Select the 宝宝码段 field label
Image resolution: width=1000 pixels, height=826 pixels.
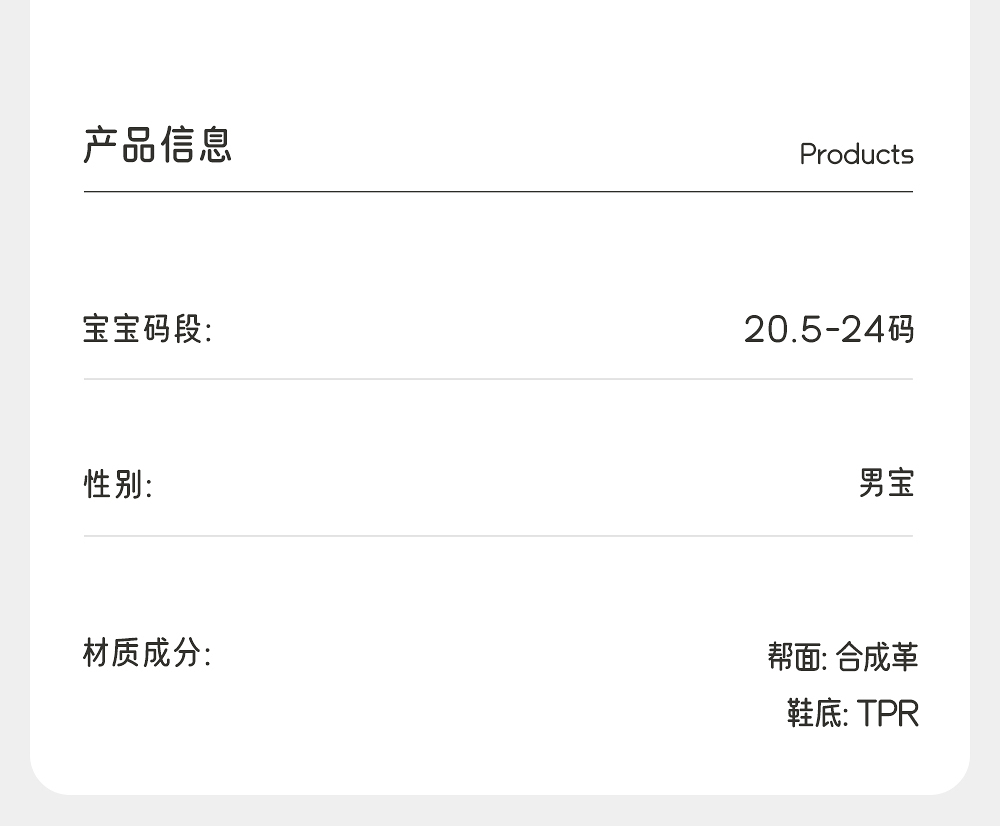147,329
